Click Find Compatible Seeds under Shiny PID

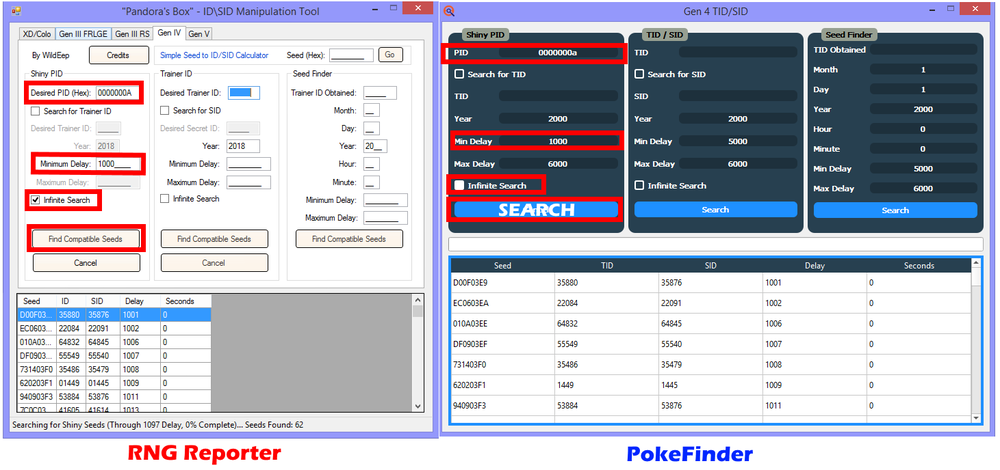pos(85,239)
